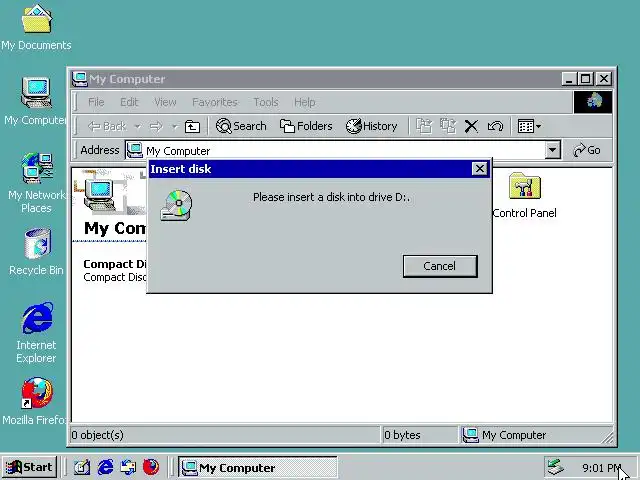Expand the Address bar dropdown

click(x=552, y=150)
